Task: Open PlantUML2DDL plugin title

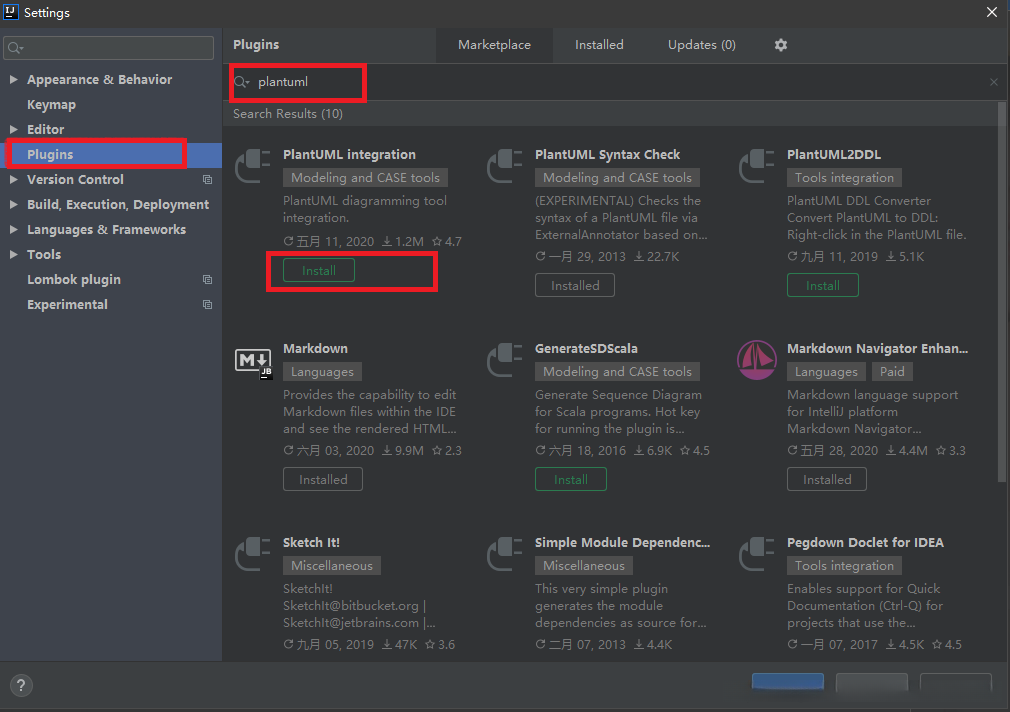Action: 834,155
